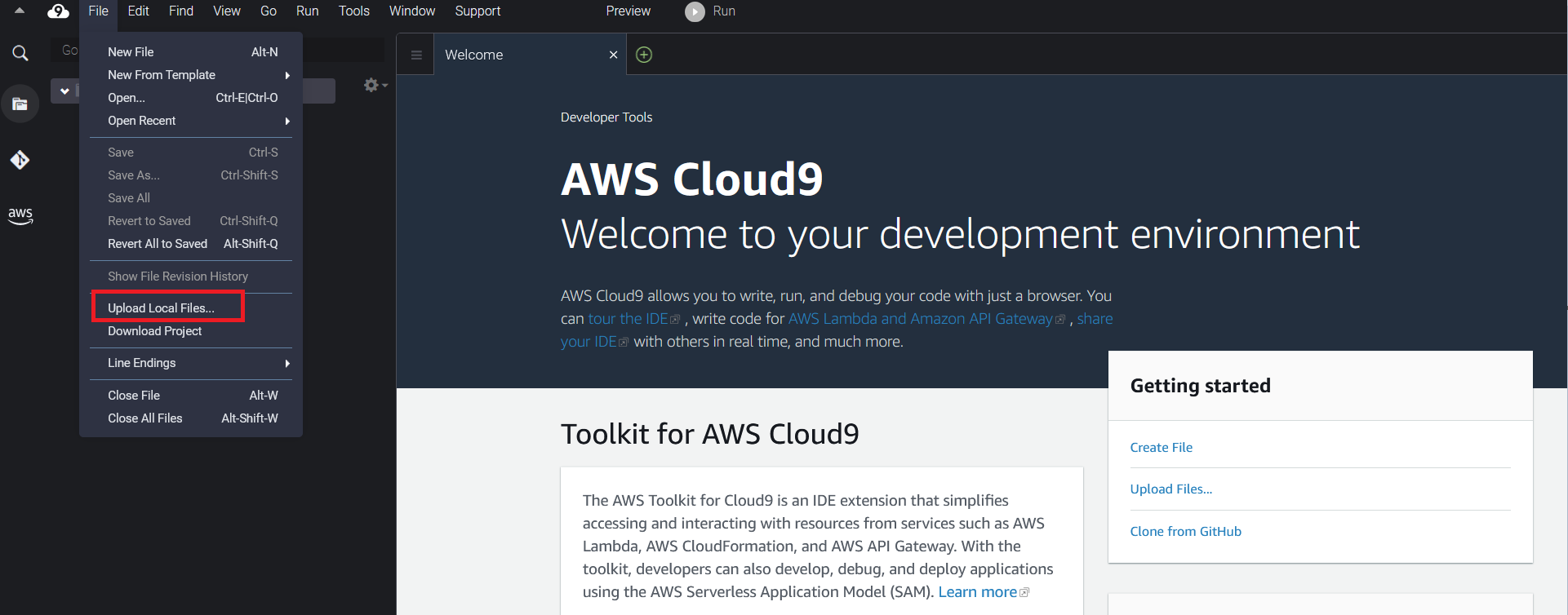Click the Go to Anything search field
This screenshot has width=1568, height=615.
click(x=217, y=51)
